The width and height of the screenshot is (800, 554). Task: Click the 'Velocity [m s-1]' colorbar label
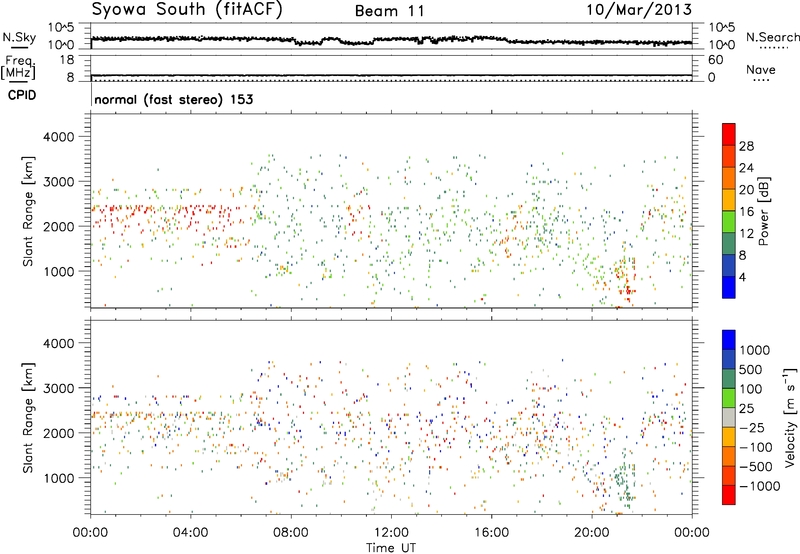790,417
